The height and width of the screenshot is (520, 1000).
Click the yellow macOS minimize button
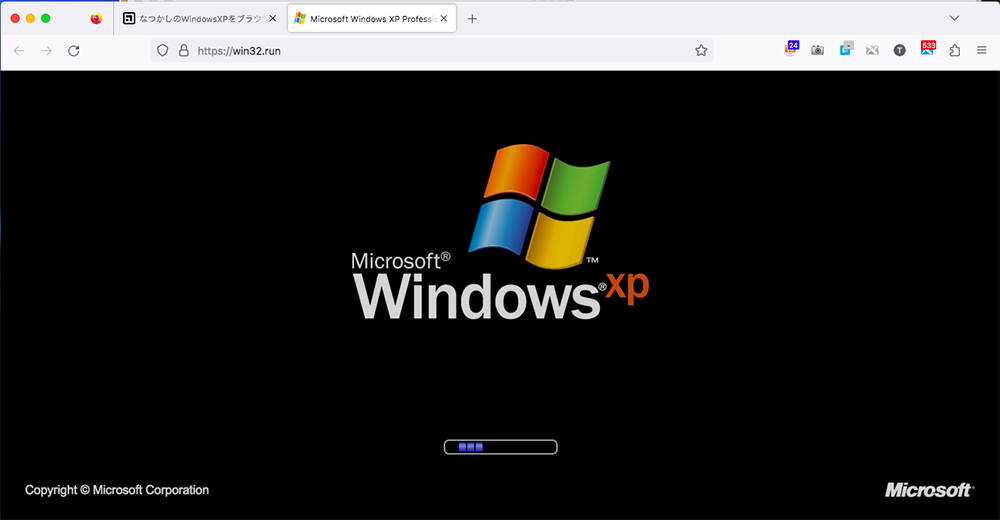click(x=31, y=19)
